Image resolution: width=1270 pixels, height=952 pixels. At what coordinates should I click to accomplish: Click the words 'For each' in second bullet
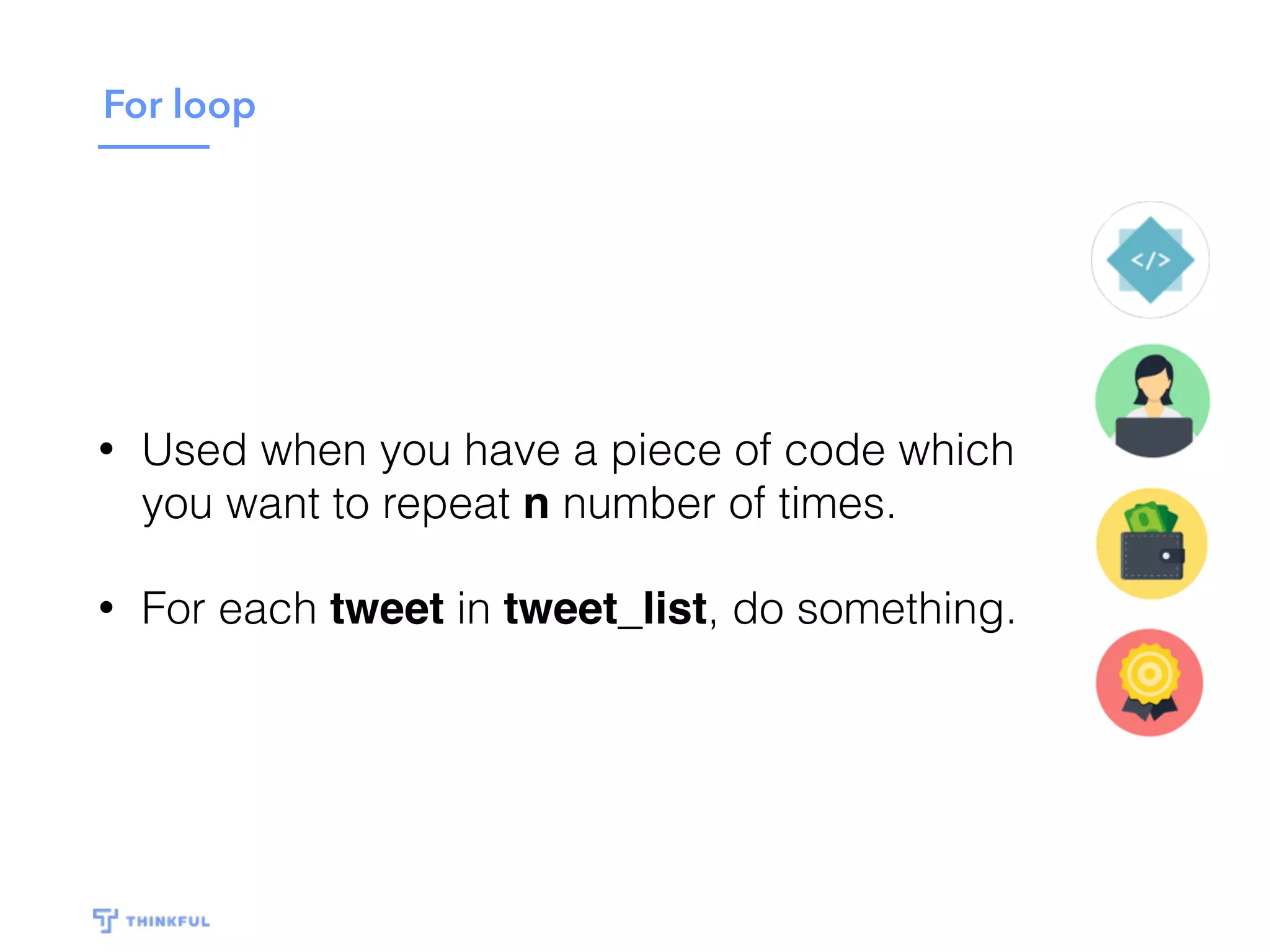(229, 609)
